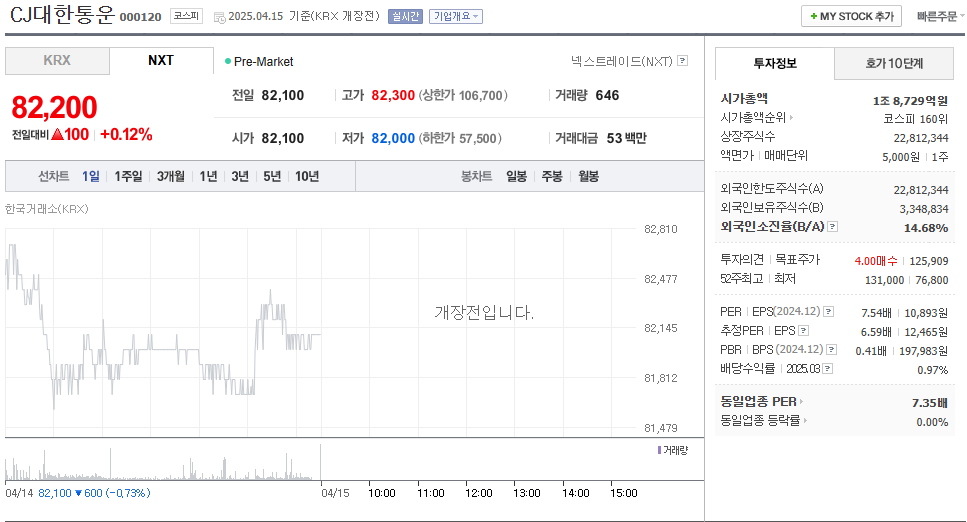Click the 개장전입니다. notice on chart
Viewport: 967px width, 522px height.
click(484, 313)
